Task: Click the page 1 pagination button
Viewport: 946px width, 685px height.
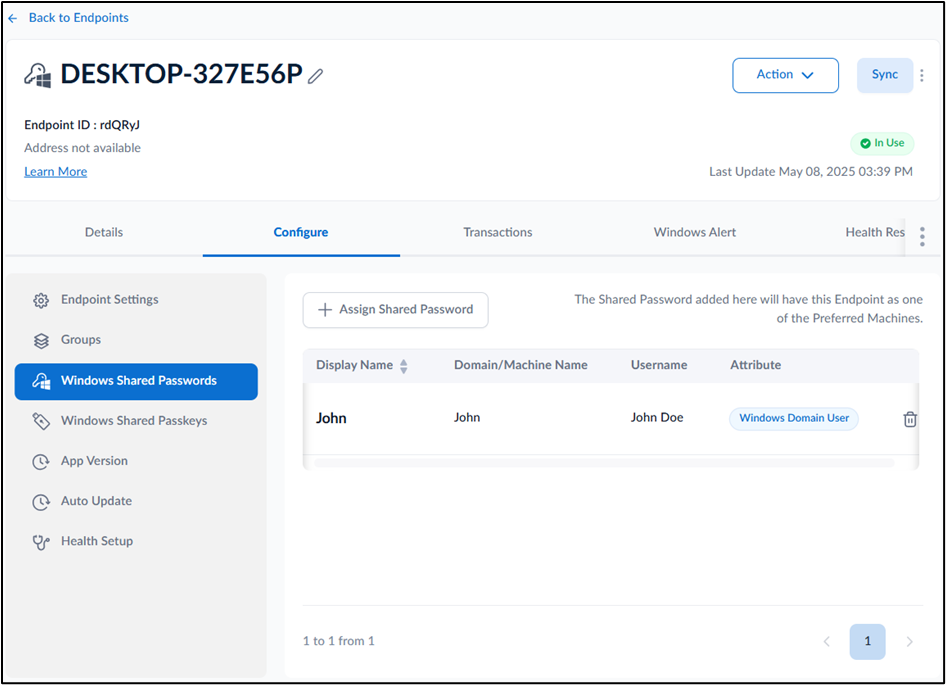Action: [867, 642]
